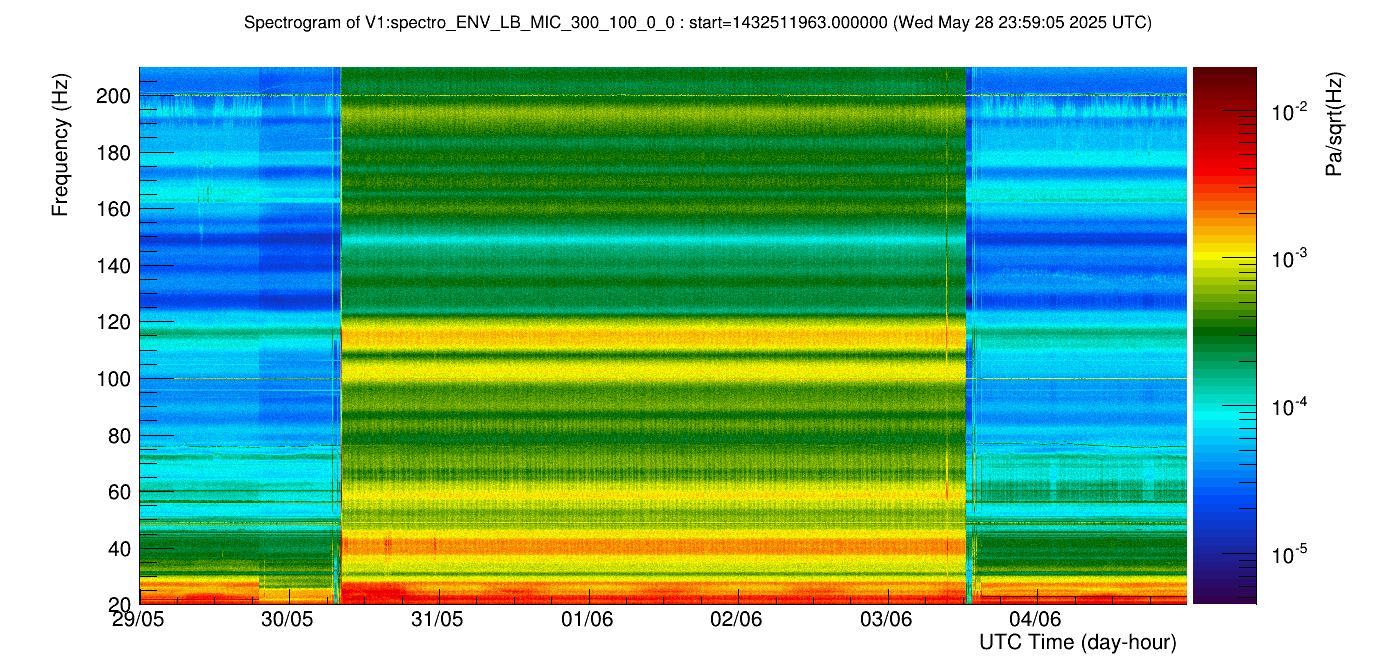Select the 30/05 date tick label

pyautogui.click(x=288, y=619)
